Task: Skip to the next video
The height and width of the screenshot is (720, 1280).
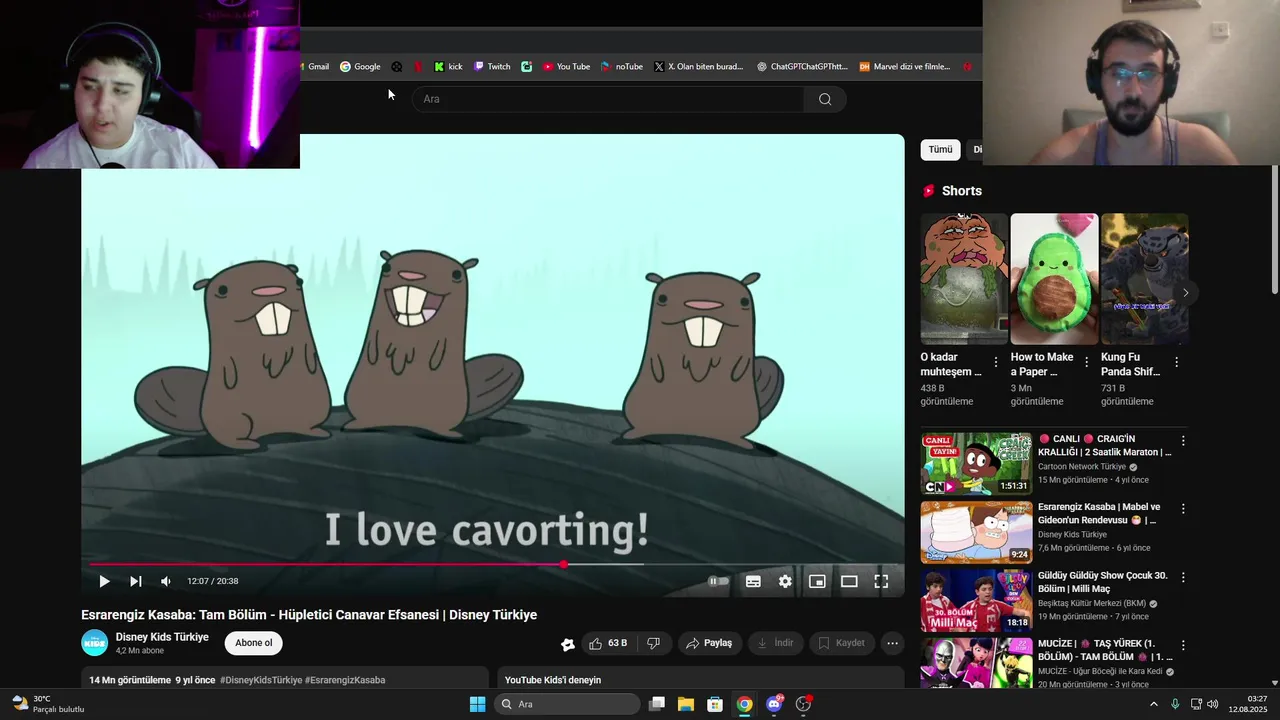Action: pos(136,581)
